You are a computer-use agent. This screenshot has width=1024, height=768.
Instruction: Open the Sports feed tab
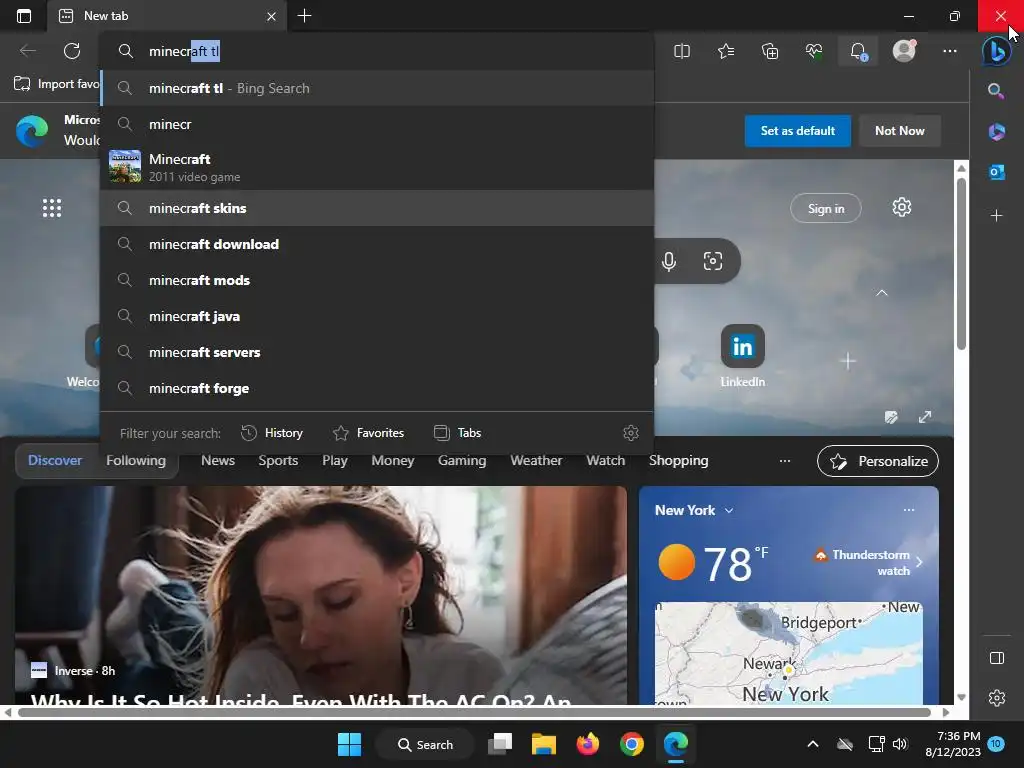[x=278, y=460]
